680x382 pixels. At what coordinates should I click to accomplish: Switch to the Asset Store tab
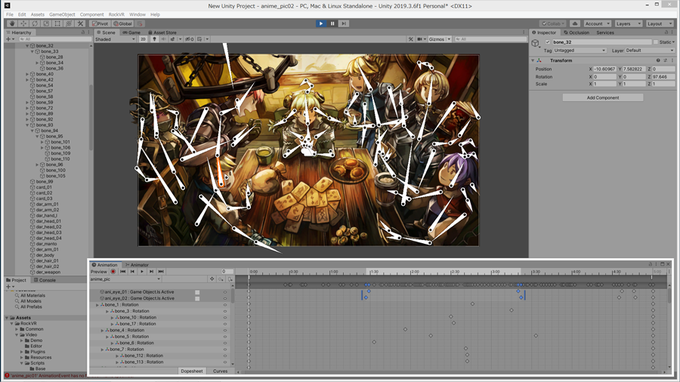162,33
